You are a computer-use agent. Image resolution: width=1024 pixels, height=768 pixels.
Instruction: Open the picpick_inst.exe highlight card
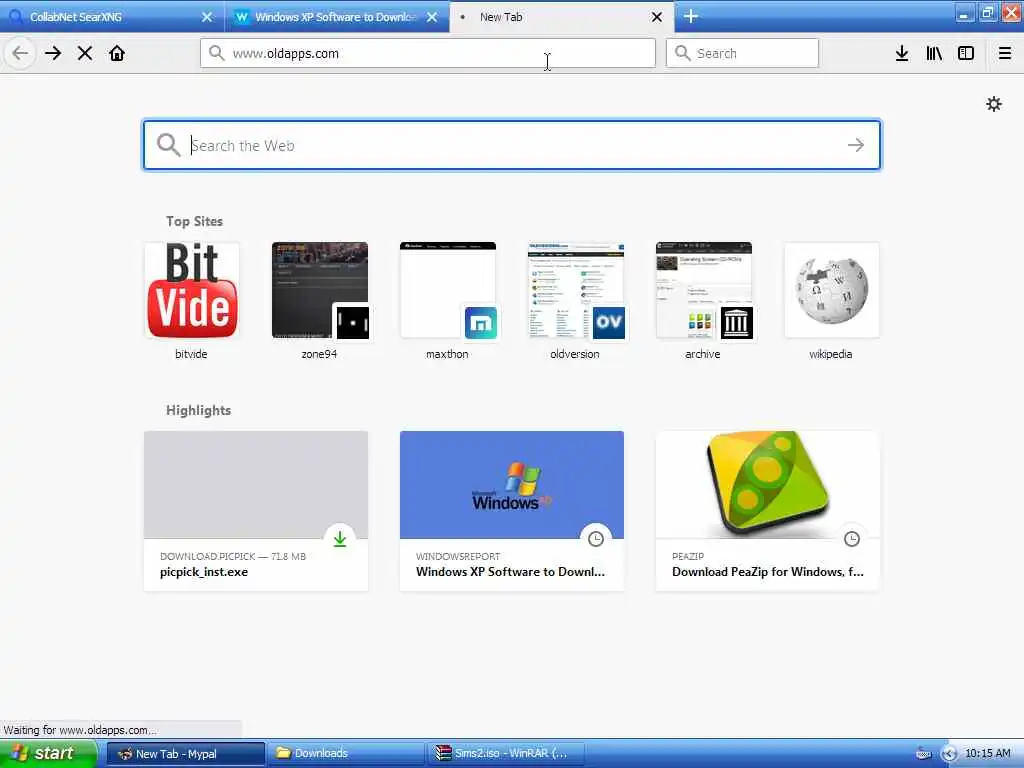coord(256,511)
